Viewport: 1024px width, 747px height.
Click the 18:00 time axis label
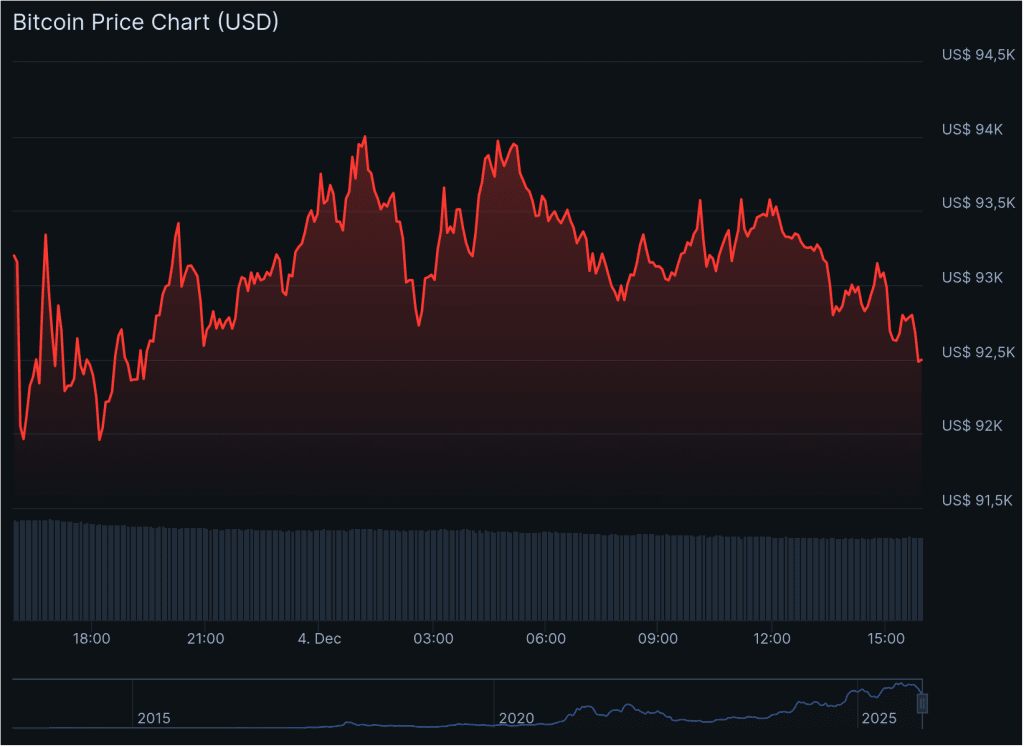click(92, 638)
